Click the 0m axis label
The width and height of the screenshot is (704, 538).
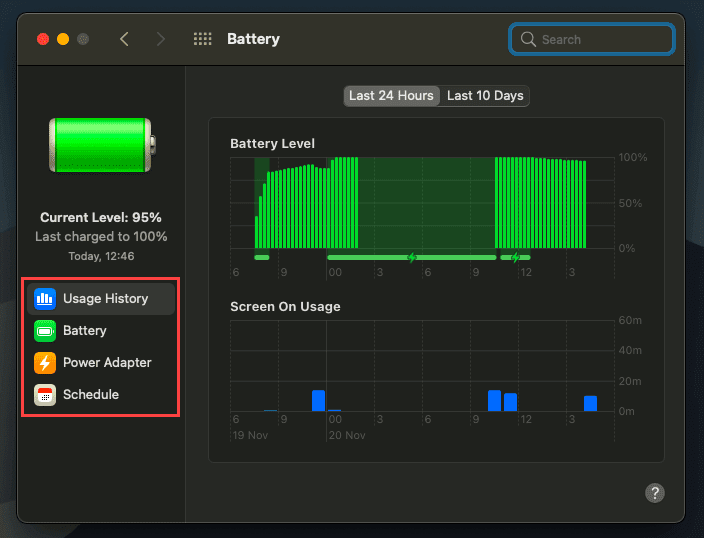626,411
